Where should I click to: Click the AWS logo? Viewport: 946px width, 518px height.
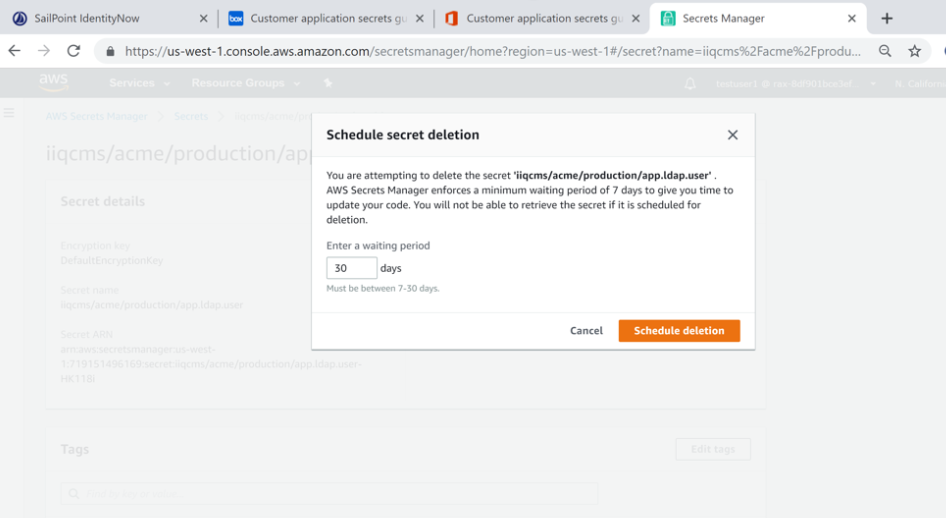(54, 83)
